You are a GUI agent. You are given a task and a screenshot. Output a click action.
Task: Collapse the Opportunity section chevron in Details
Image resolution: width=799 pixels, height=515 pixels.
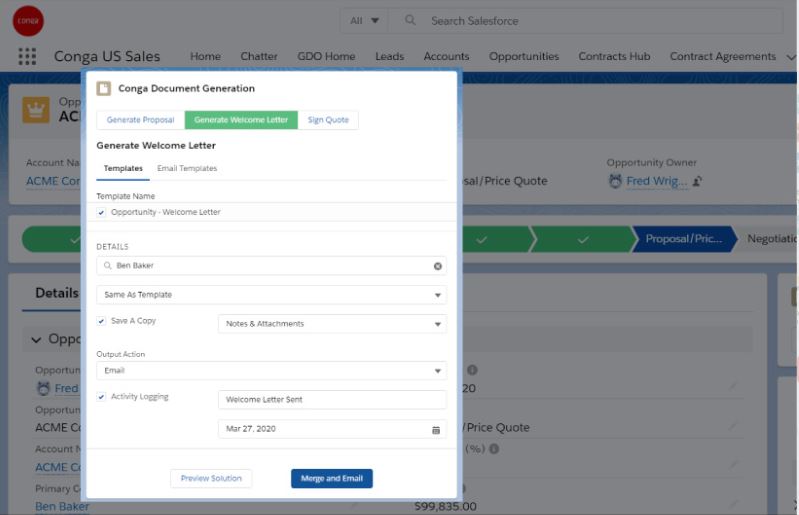click(36, 340)
